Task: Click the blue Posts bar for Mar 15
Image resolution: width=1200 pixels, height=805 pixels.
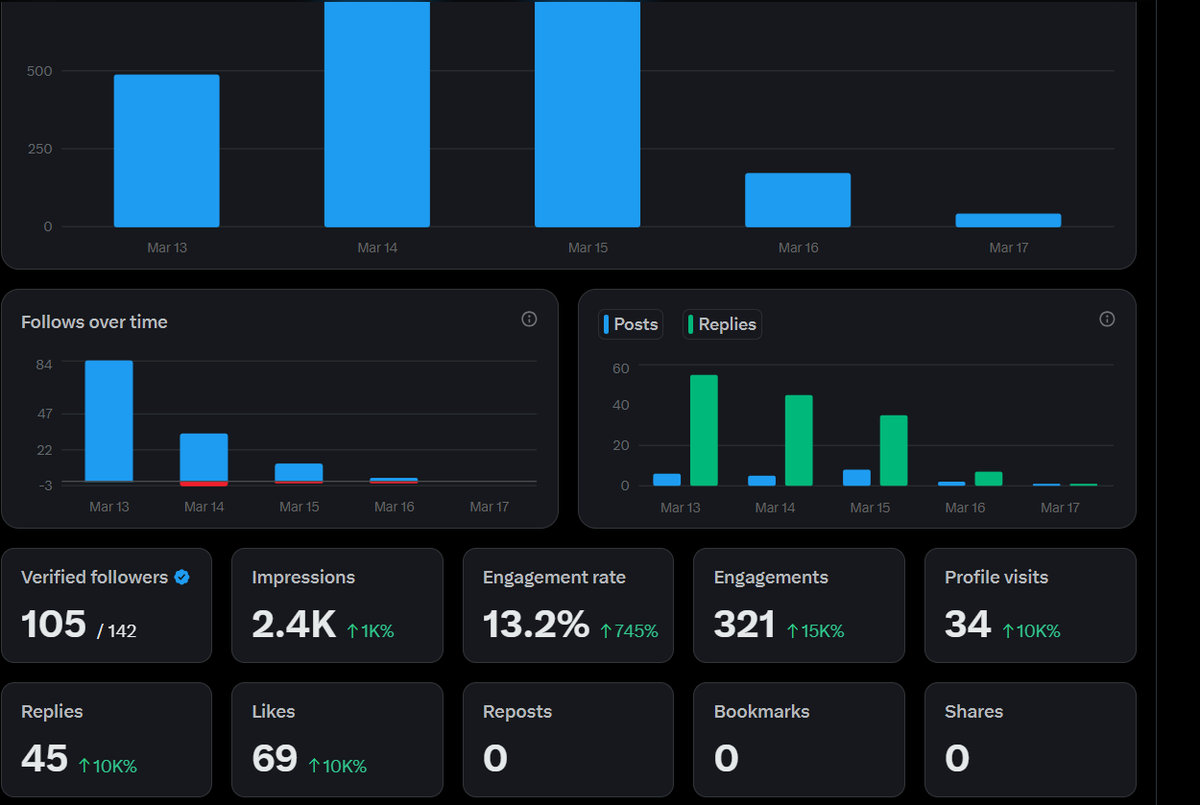Action: click(857, 478)
